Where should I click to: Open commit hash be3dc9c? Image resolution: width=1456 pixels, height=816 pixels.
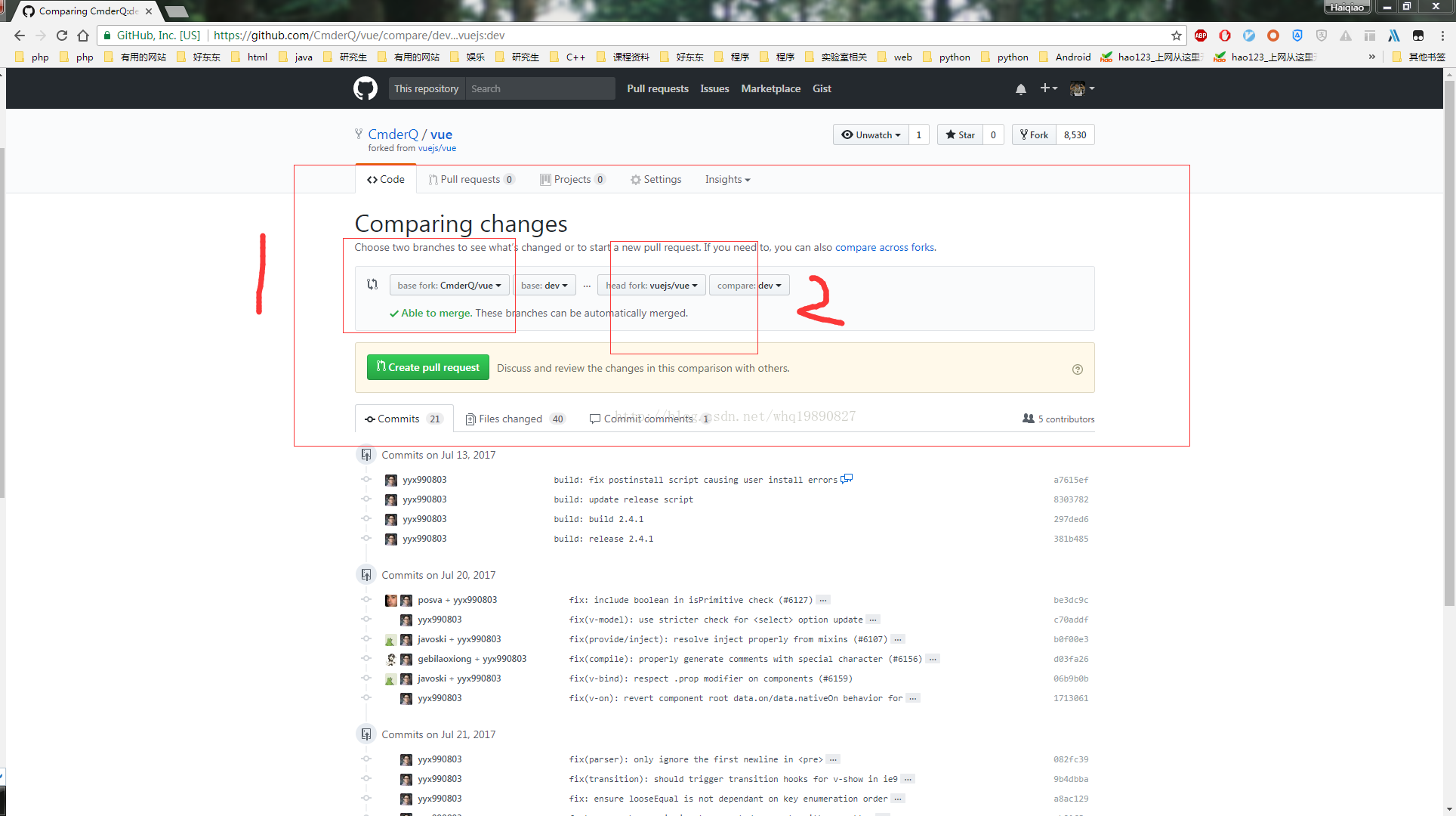click(1071, 600)
